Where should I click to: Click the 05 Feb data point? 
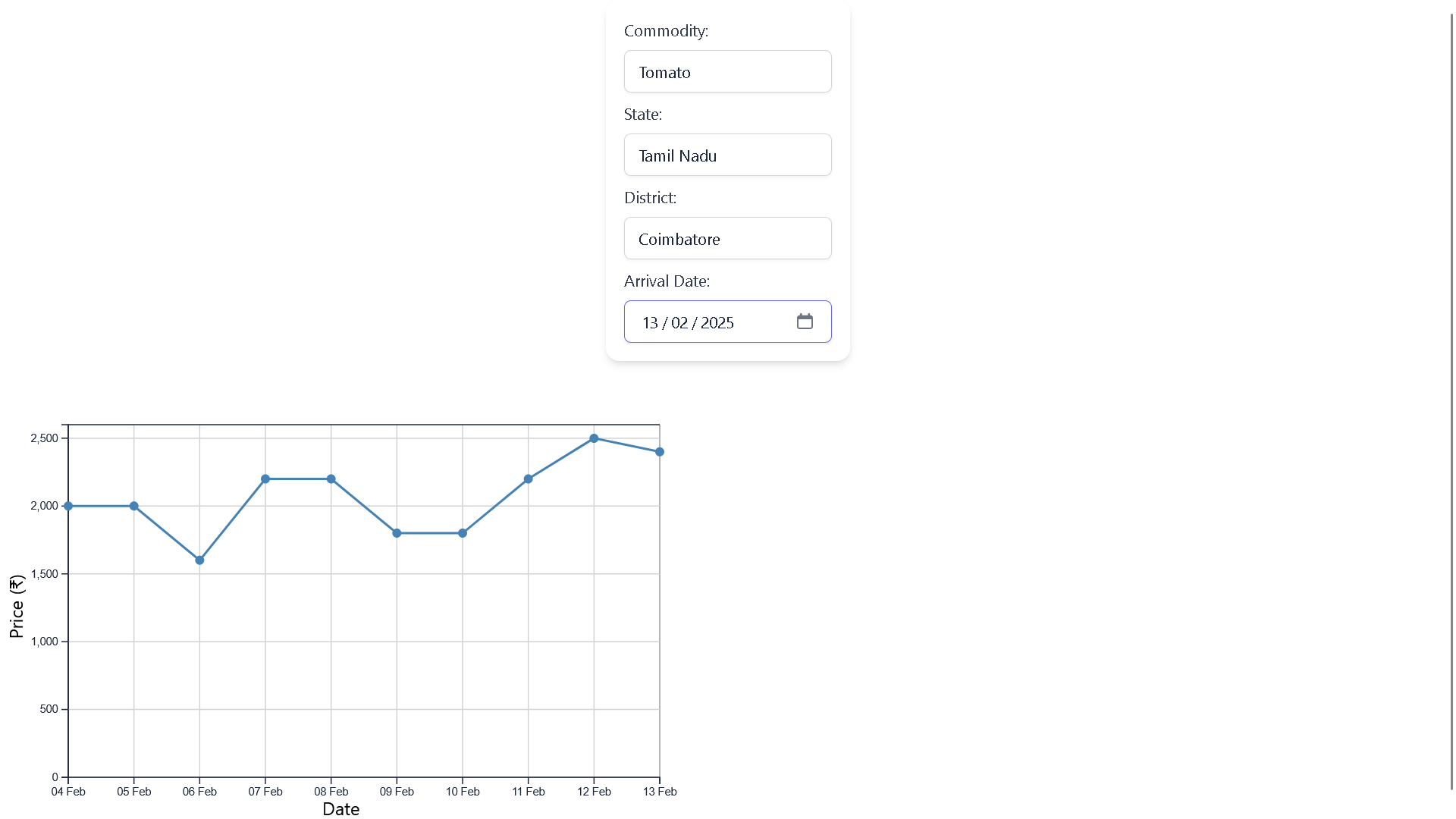coord(134,506)
